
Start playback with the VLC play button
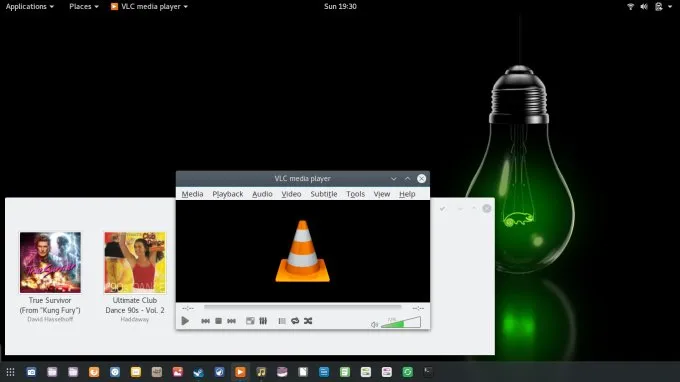click(x=185, y=321)
